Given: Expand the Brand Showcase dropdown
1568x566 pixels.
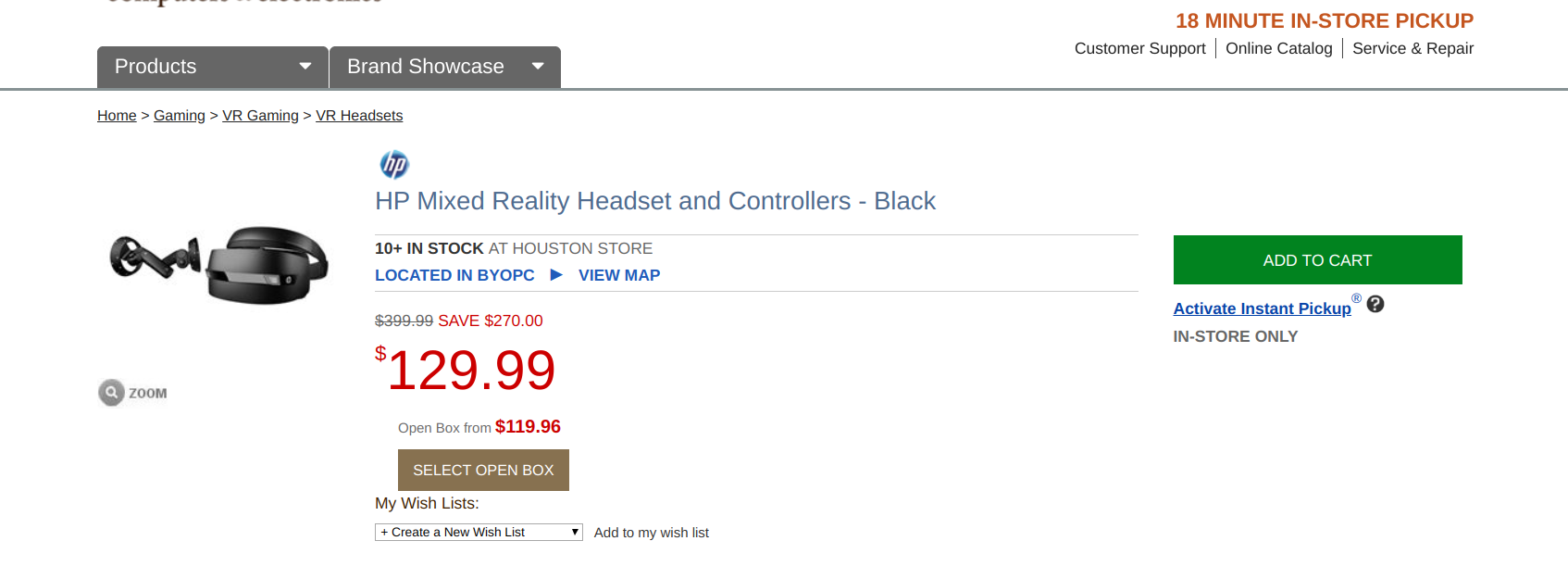Looking at the screenshot, I should [444, 67].
